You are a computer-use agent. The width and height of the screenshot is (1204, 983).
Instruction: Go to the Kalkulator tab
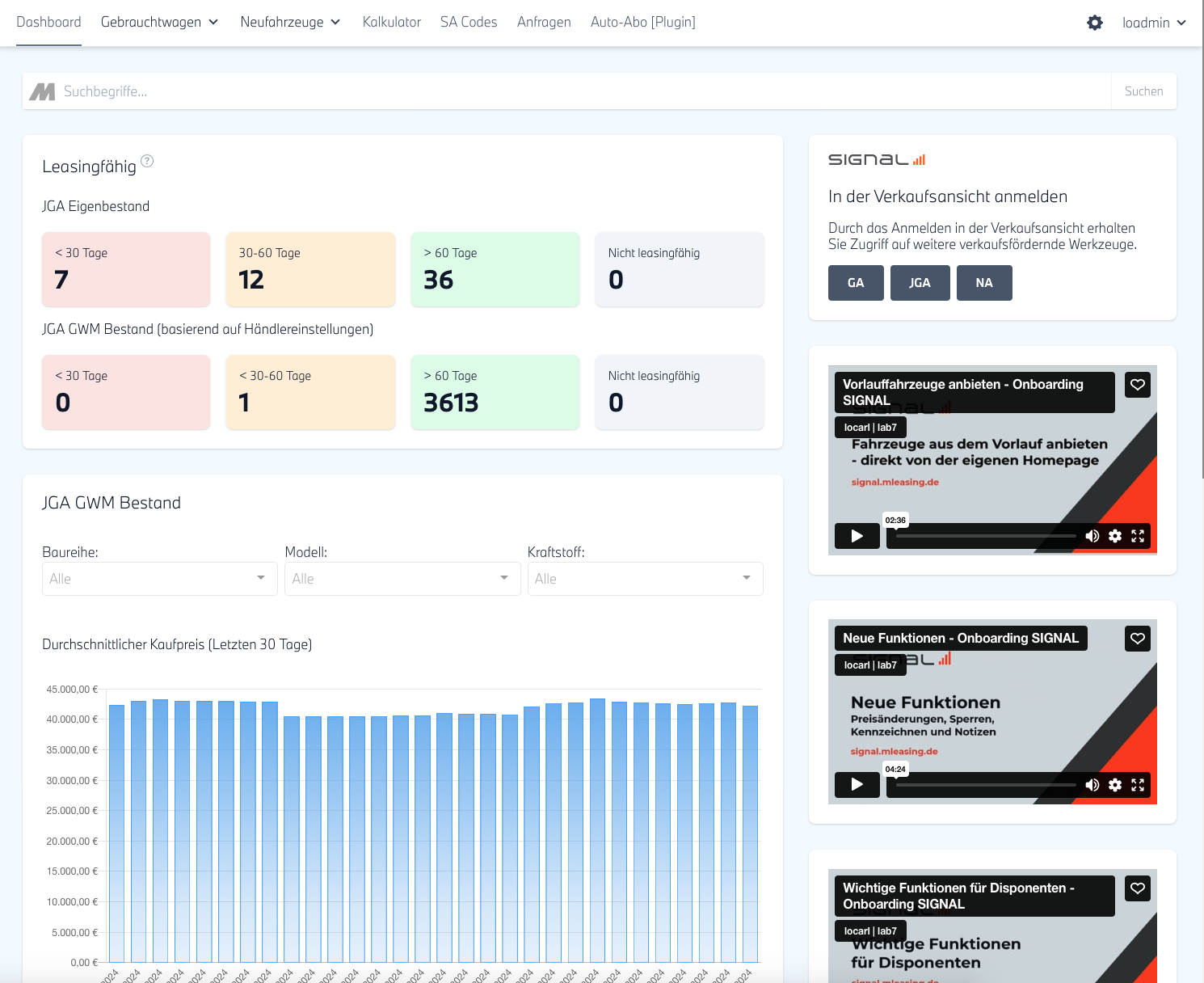(x=392, y=23)
